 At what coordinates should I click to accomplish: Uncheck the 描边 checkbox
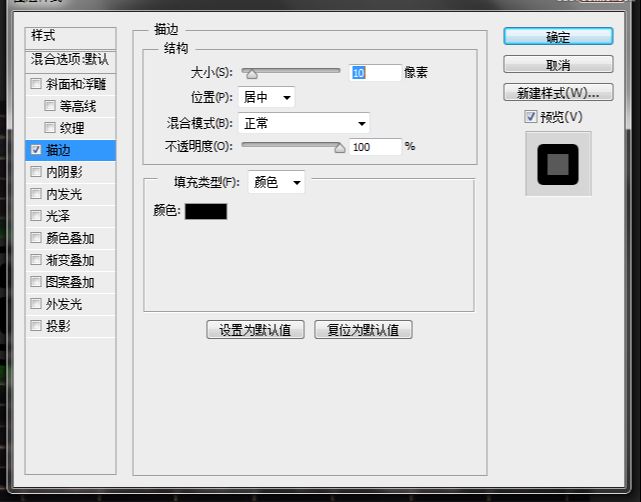coord(36,150)
